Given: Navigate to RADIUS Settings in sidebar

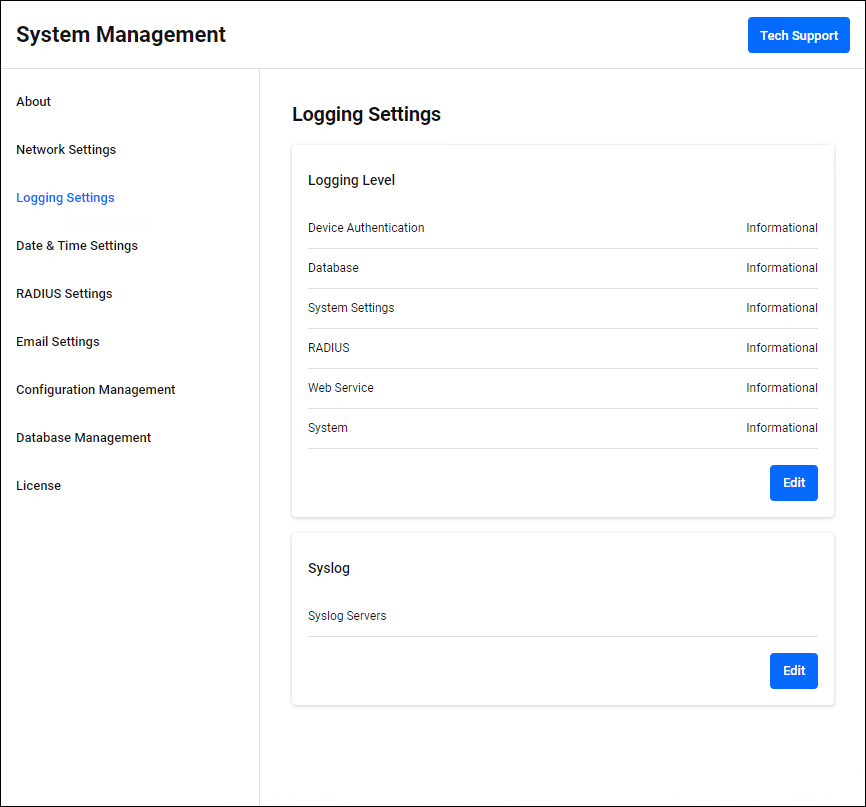Looking at the screenshot, I should pos(64,294).
